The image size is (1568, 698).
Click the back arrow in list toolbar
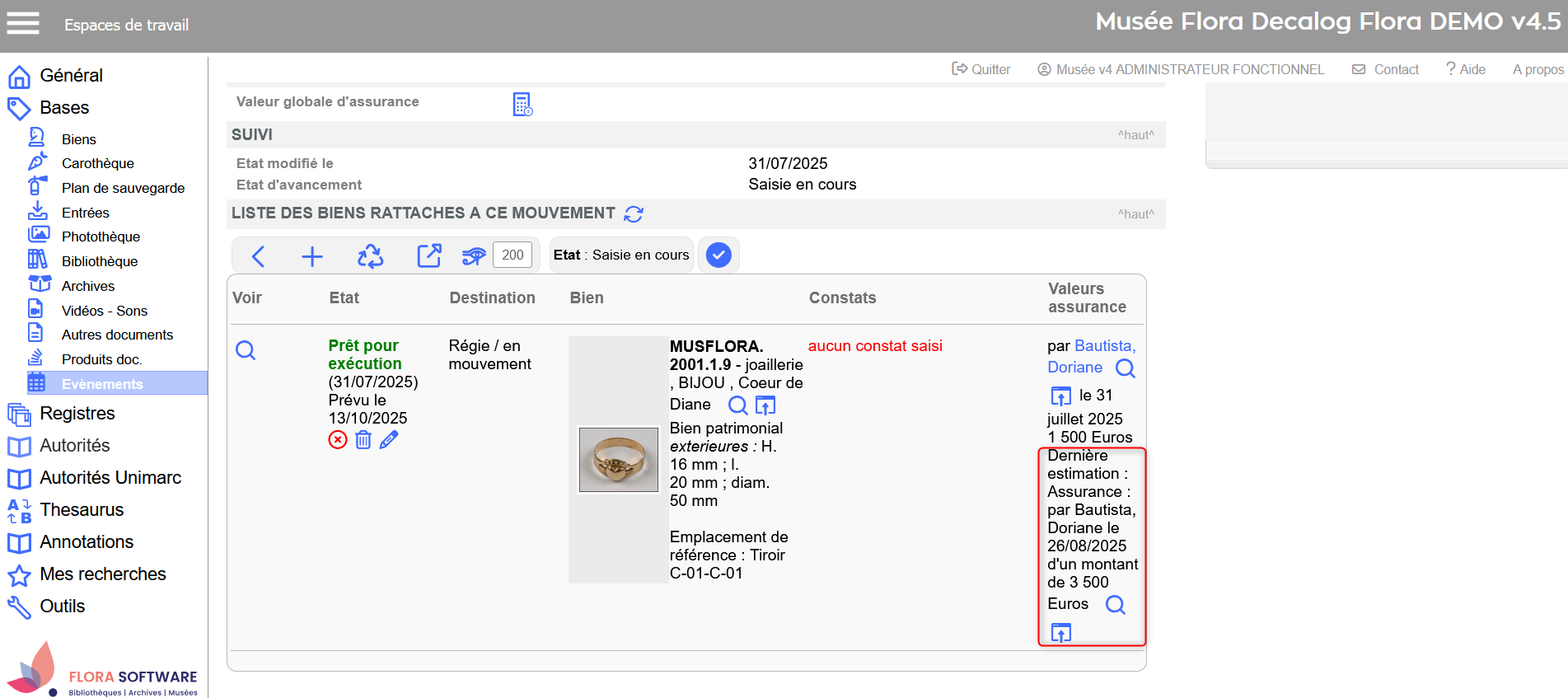point(258,256)
